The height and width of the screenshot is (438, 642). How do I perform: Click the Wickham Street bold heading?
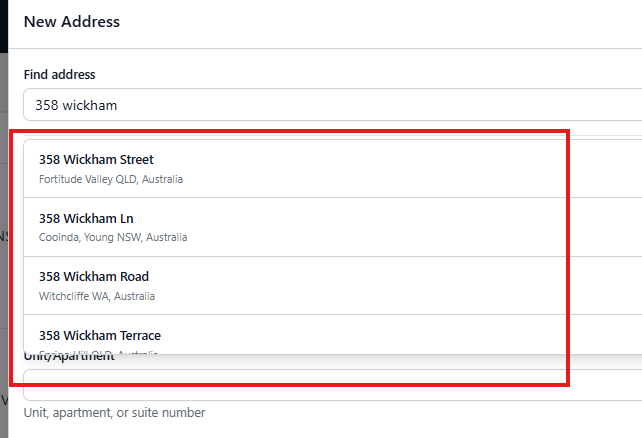pyautogui.click(x=96, y=159)
